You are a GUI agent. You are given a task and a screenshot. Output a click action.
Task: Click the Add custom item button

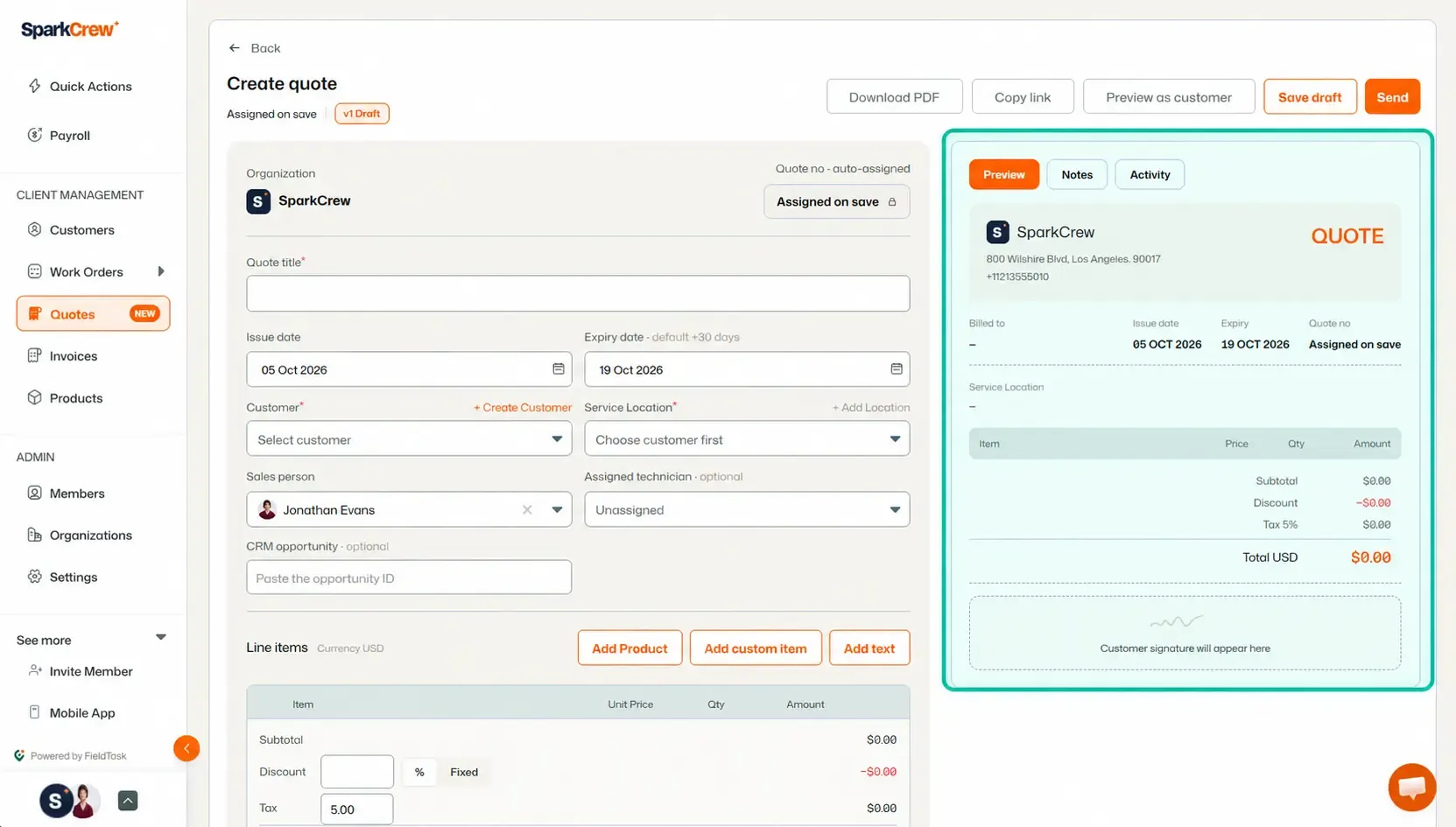[756, 648]
